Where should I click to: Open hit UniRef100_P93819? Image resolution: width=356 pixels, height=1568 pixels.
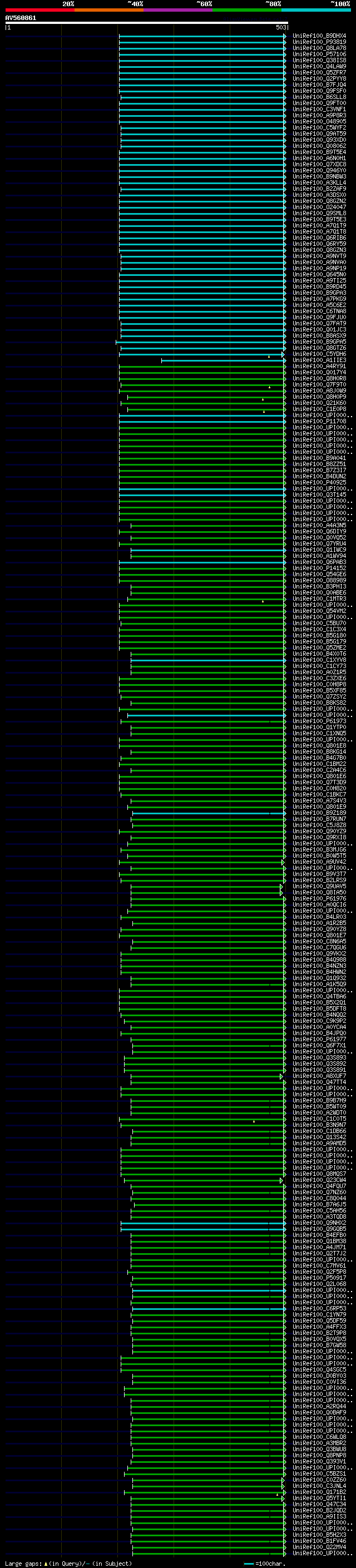(x=319, y=42)
